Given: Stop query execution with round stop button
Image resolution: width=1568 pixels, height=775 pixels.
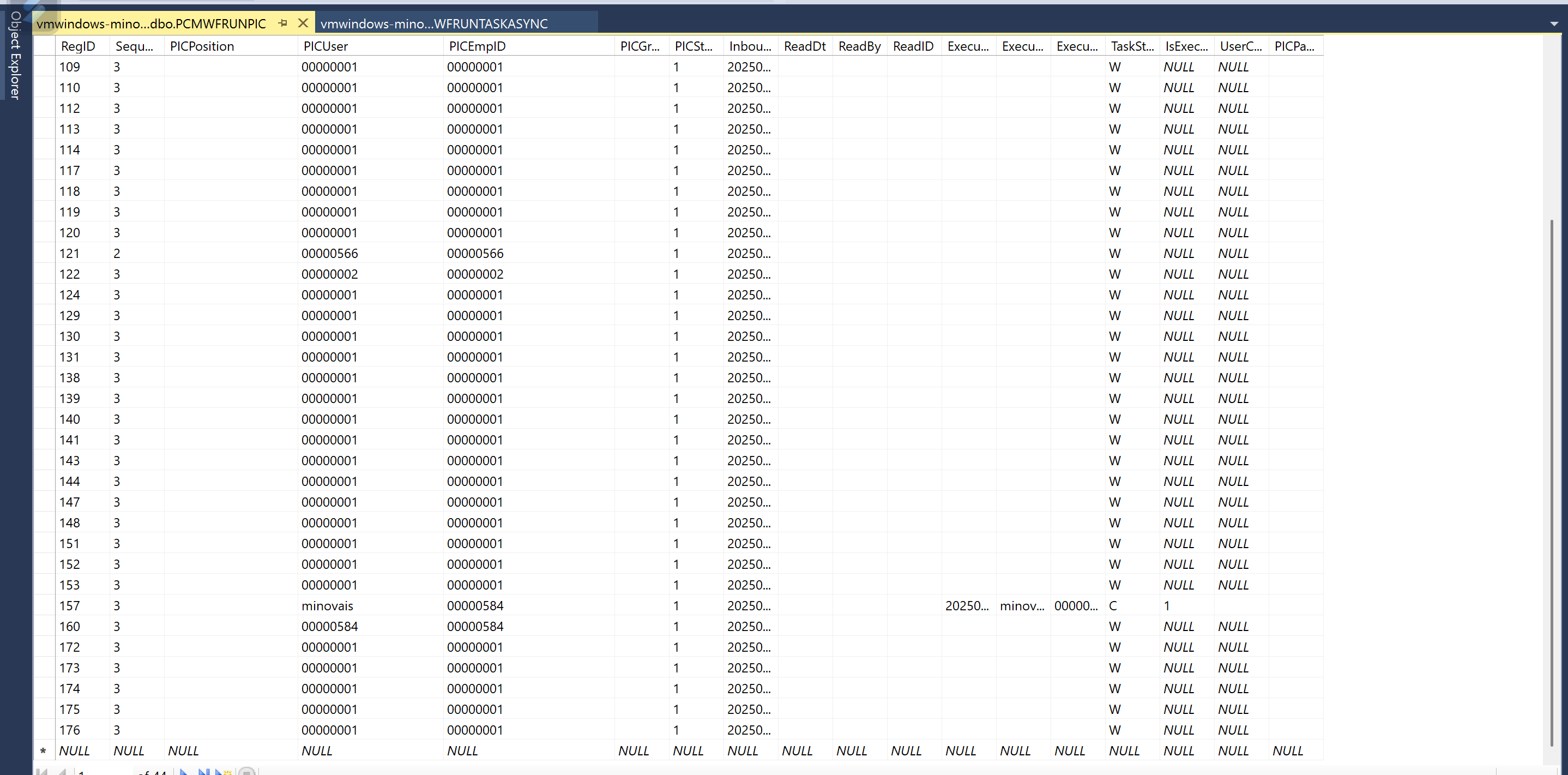Looking at the screenshot, I should coord(246,771).
